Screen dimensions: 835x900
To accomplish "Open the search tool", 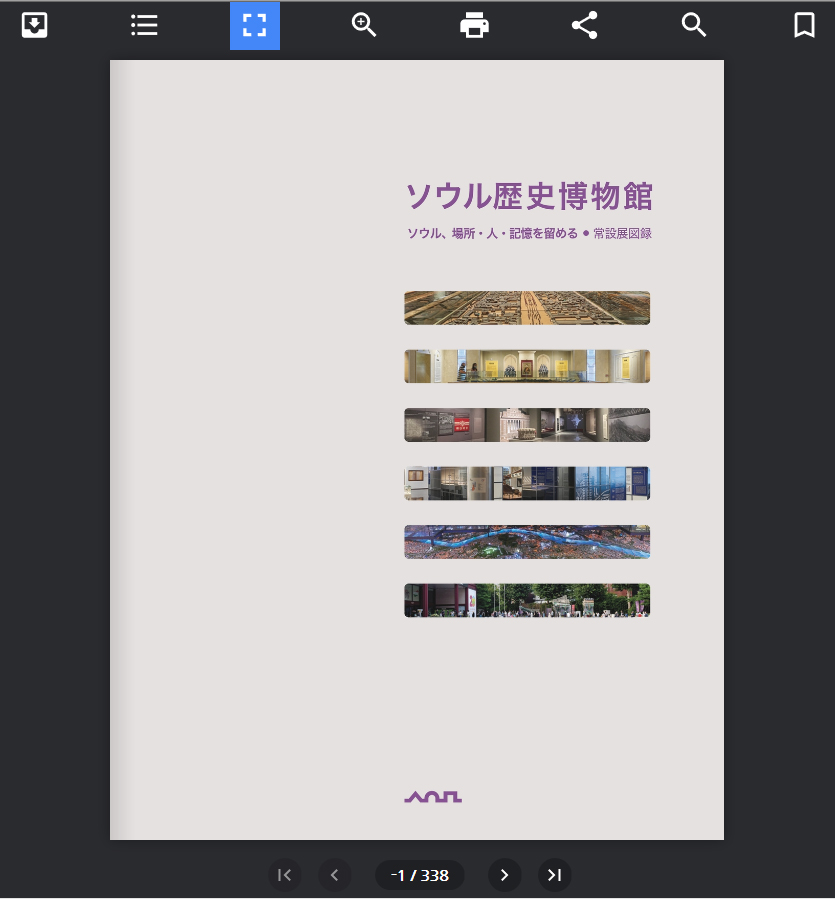I will click(x=694, y=26).
